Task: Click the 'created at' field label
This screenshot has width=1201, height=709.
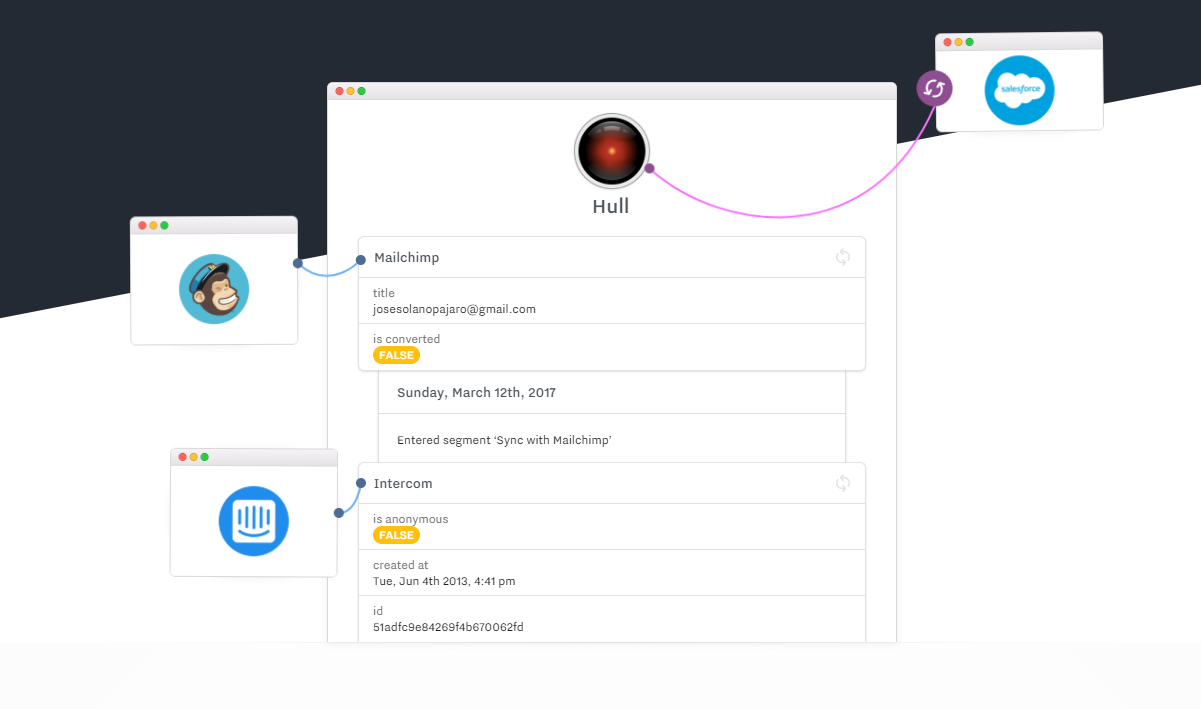Action: (x=400, y=565)
